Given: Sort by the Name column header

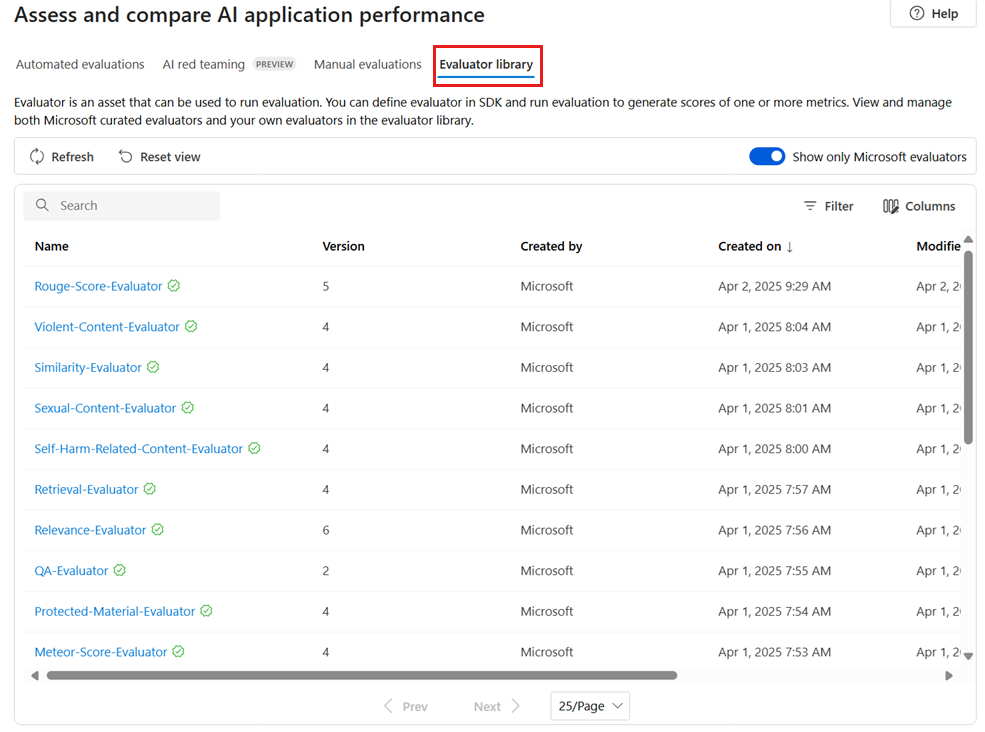Looking at the screenshot, I should (x=52, y=246).
